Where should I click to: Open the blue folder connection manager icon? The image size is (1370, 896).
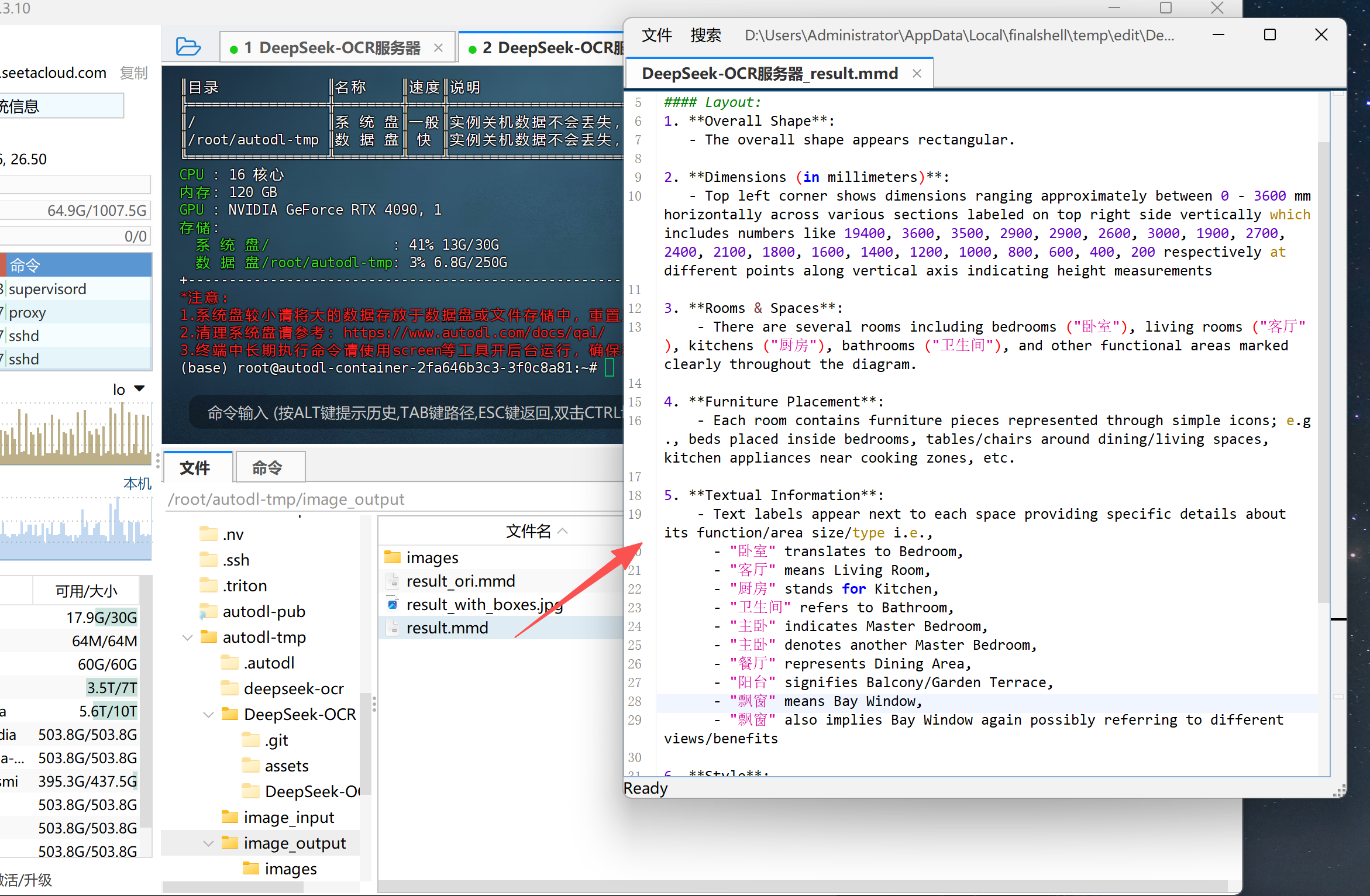188,47
